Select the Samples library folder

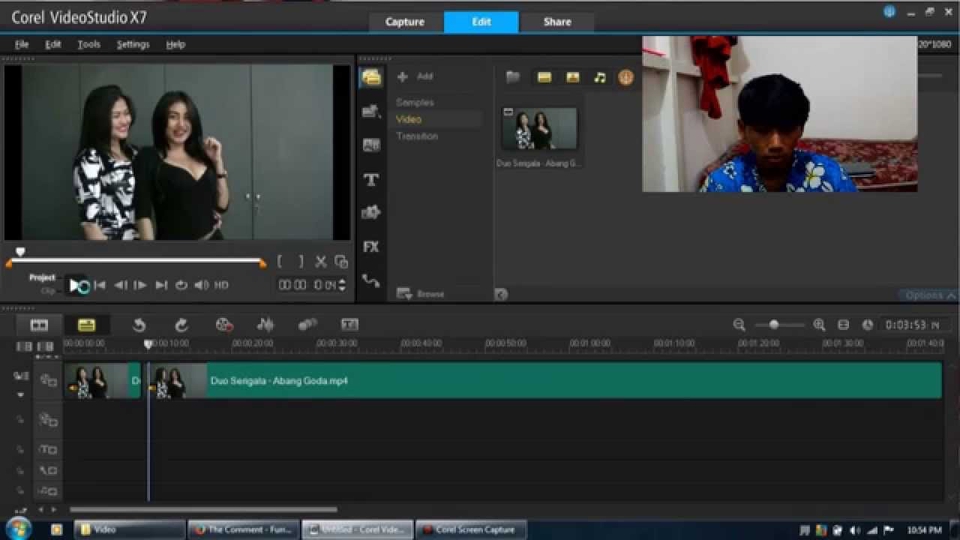415,103
